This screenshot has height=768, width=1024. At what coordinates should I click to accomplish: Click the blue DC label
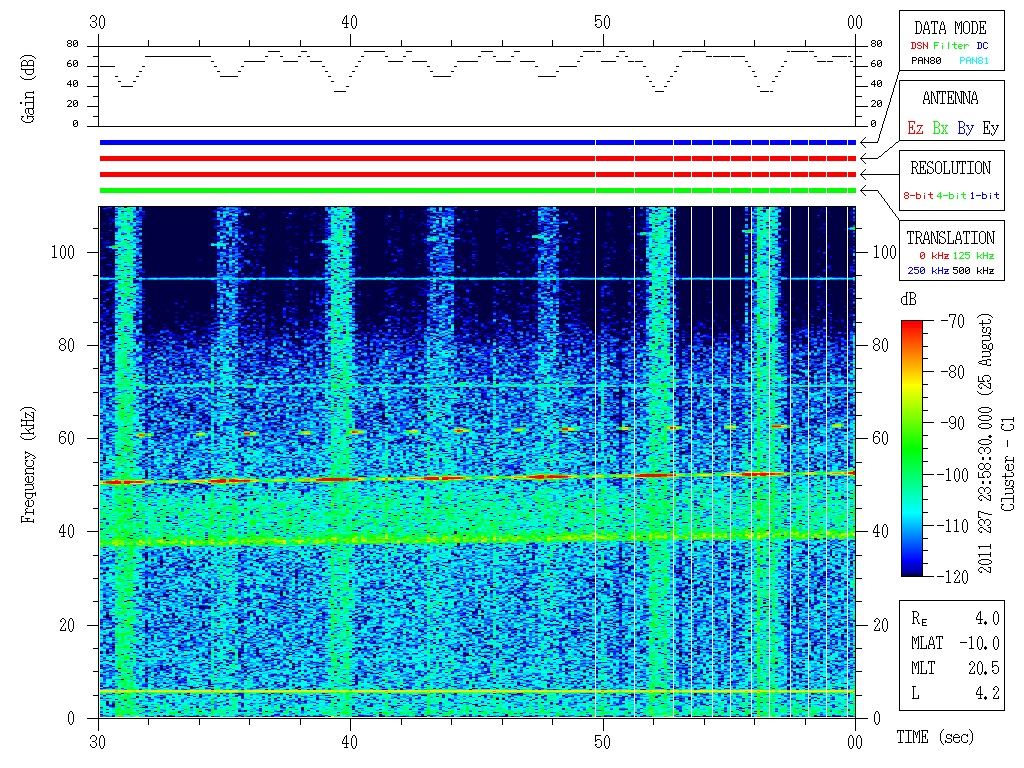pos(982,46)
